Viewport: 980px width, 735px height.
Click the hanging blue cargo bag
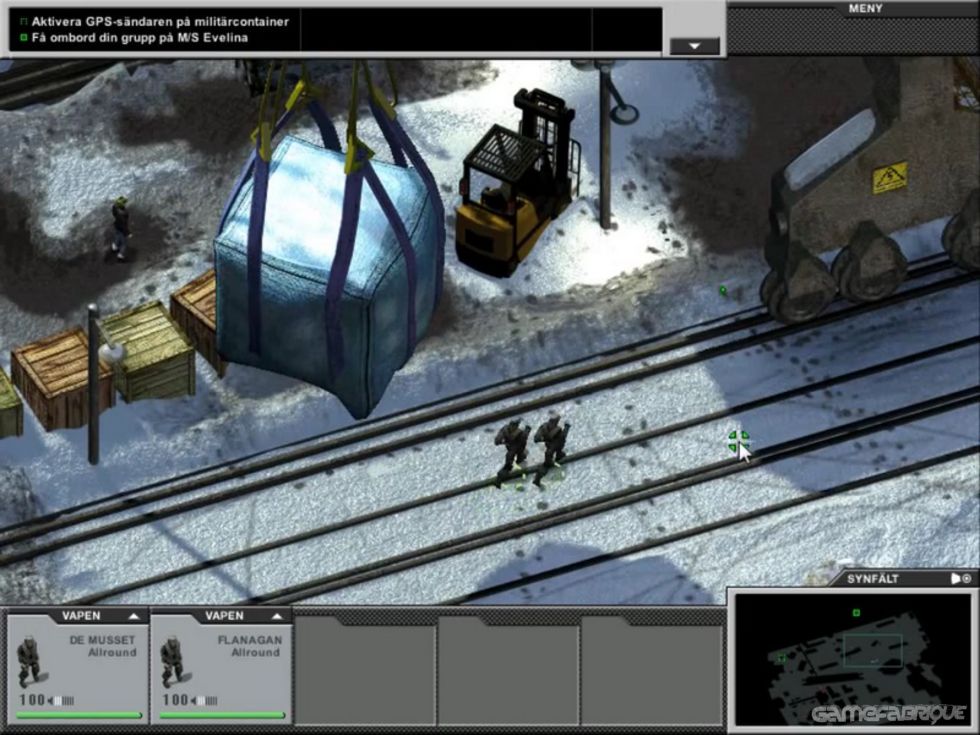[329, 275]
